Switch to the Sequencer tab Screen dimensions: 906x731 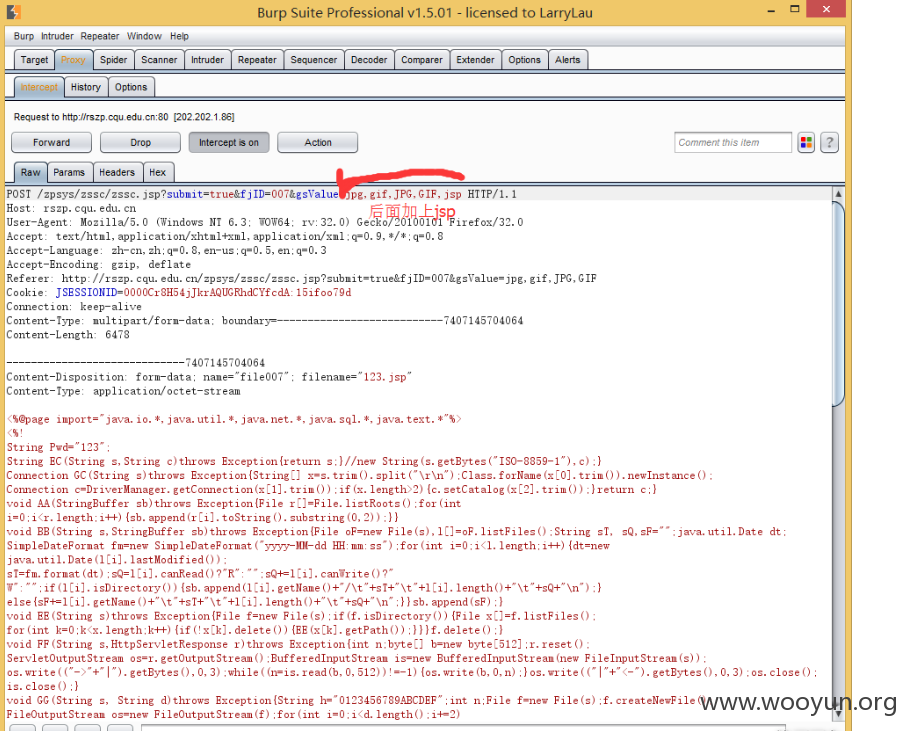click(x=314, y=60)
